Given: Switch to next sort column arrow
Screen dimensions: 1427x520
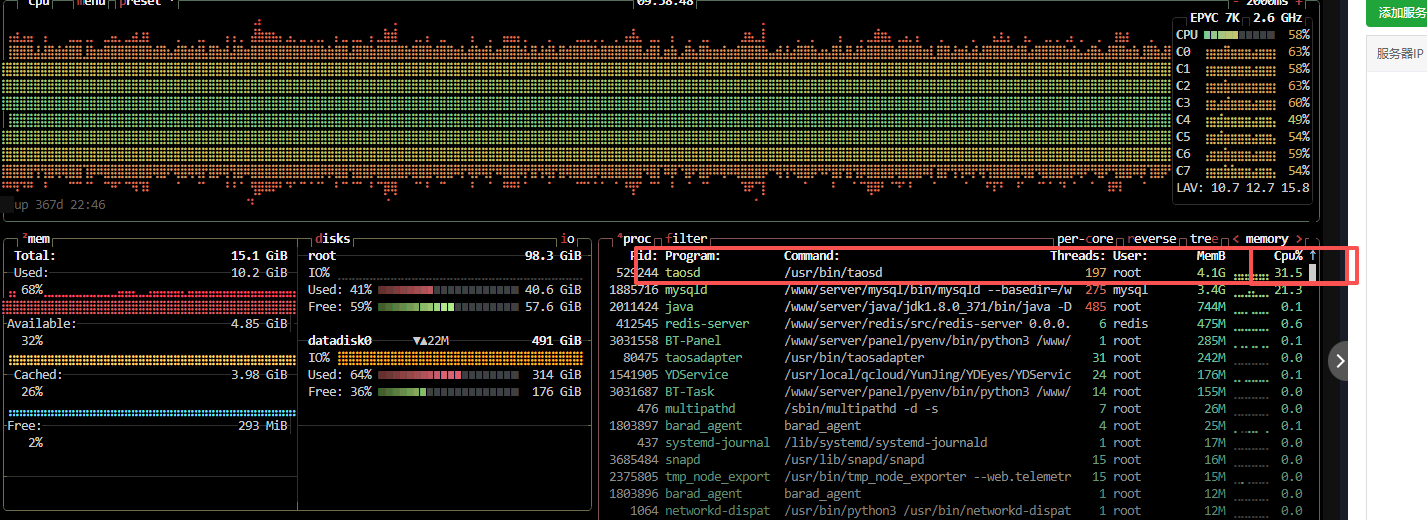Looking at the screenshot, I should pos(1299,239).
